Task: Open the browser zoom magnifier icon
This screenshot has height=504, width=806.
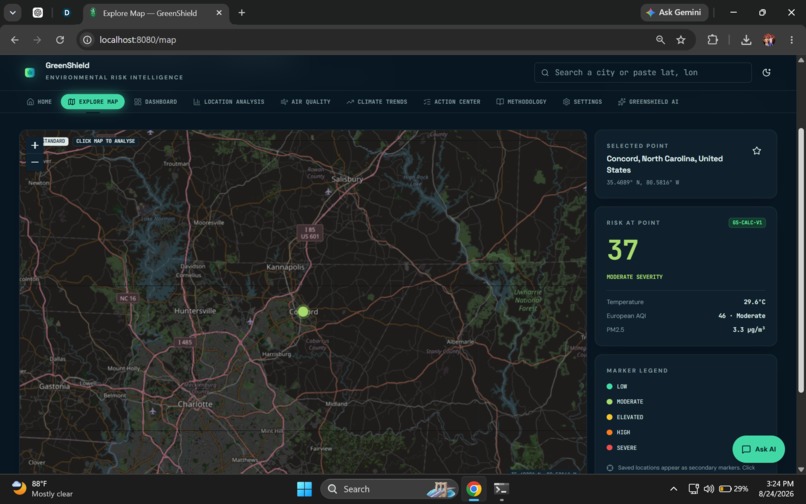Action: click(x=660, y=40)
